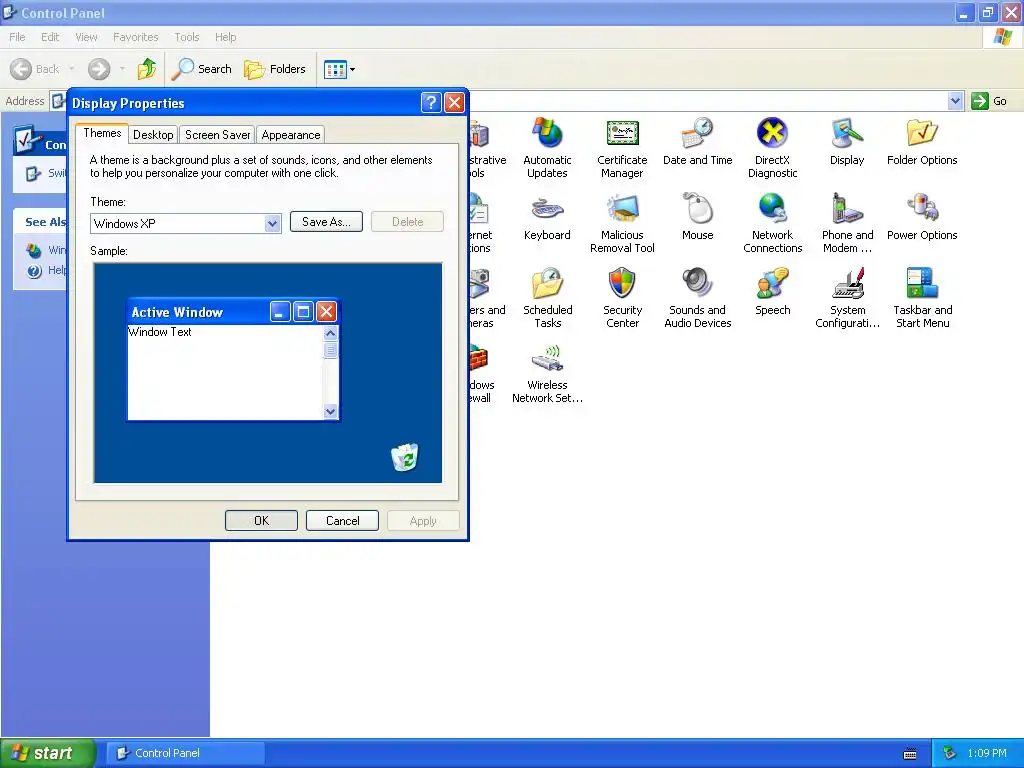
Task: Switch to the Desktop tab
Action: [153, 135]
